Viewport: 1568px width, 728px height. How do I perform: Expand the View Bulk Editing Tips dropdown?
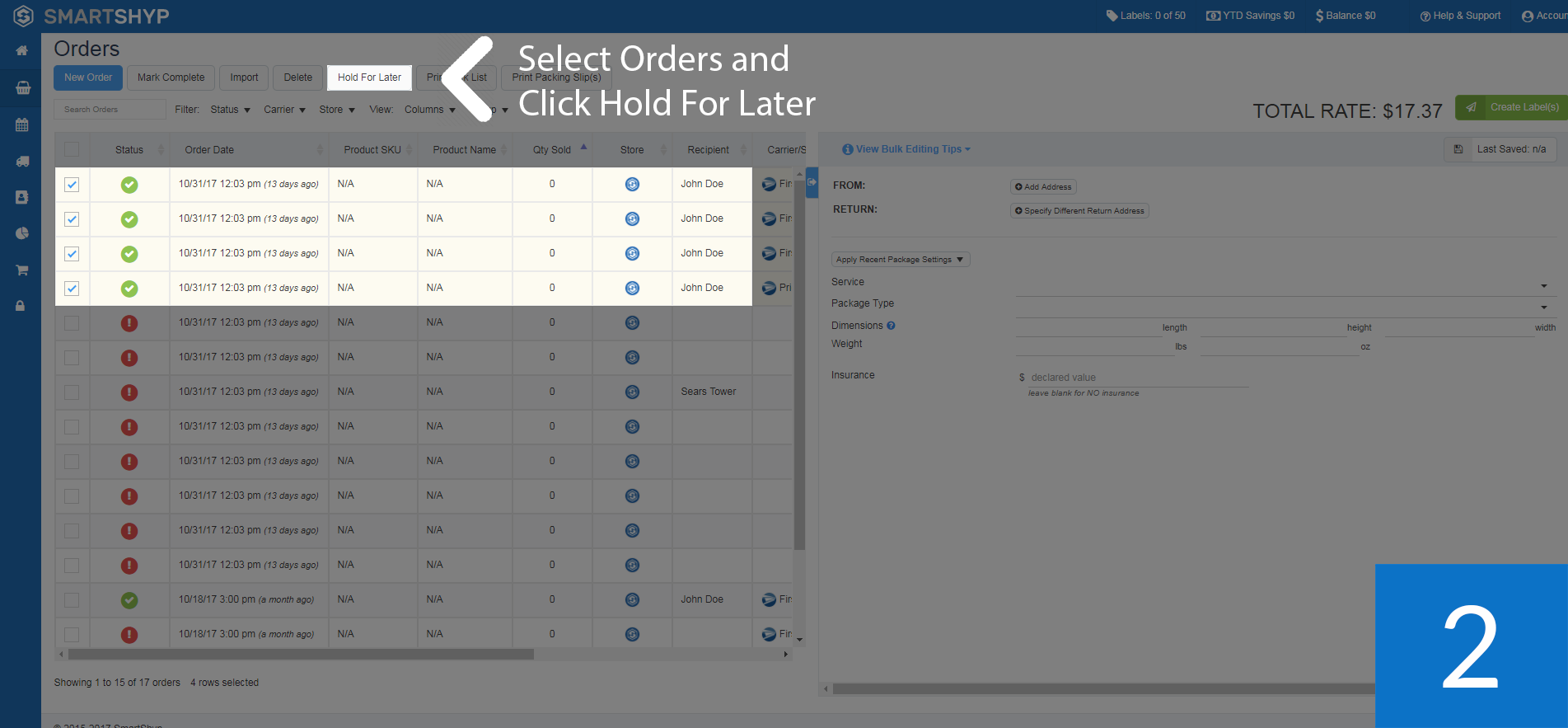(913, 149)
